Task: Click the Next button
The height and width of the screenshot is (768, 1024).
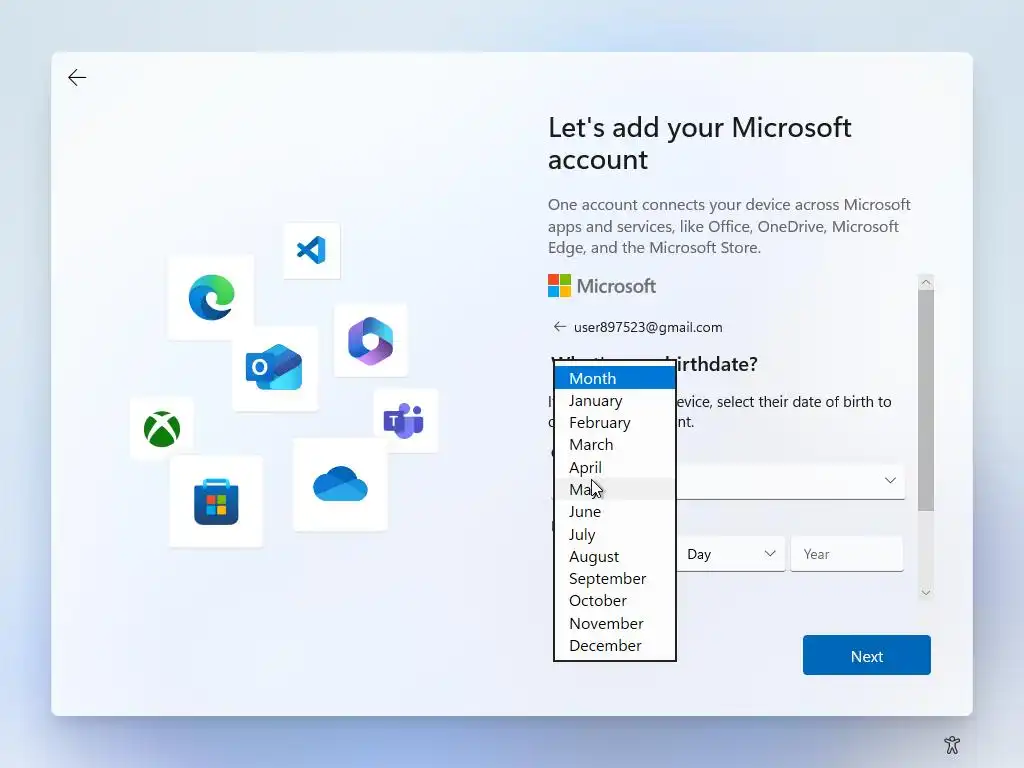Action: [867, 655]
